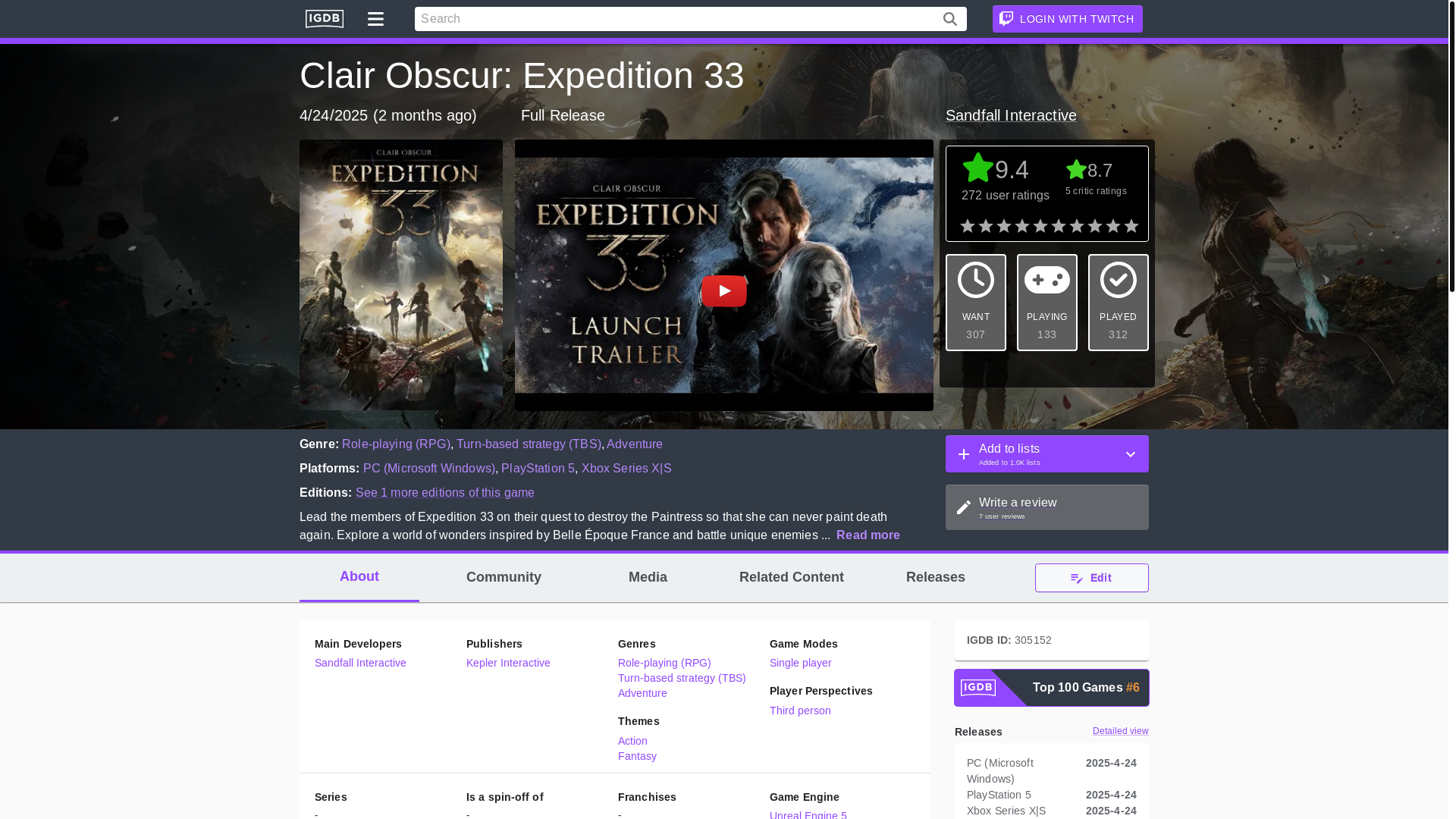Click the IGDB logo home icon

click(324, 19)
